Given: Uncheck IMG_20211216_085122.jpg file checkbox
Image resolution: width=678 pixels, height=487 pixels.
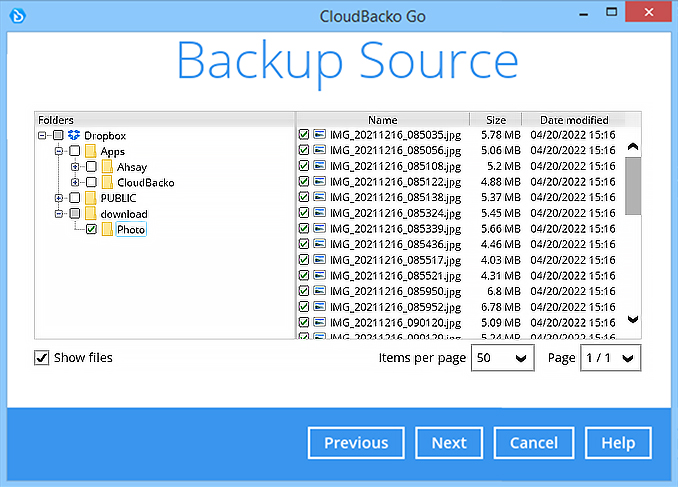Looking at the screenshot, I should (304, 181).
